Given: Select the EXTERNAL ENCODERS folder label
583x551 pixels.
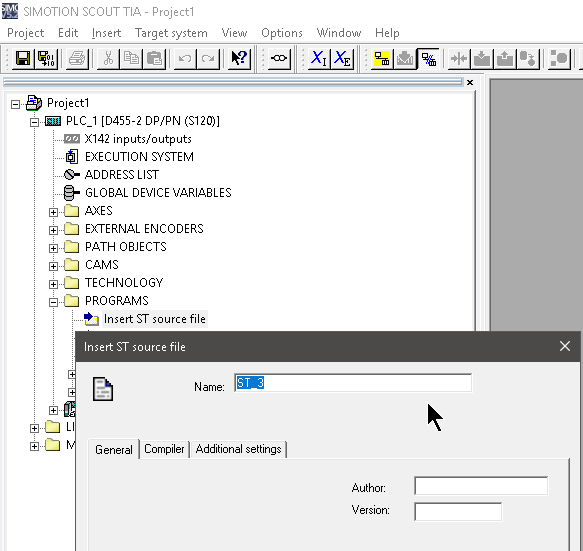Looking at the screenshot, I should pos(144,229).
